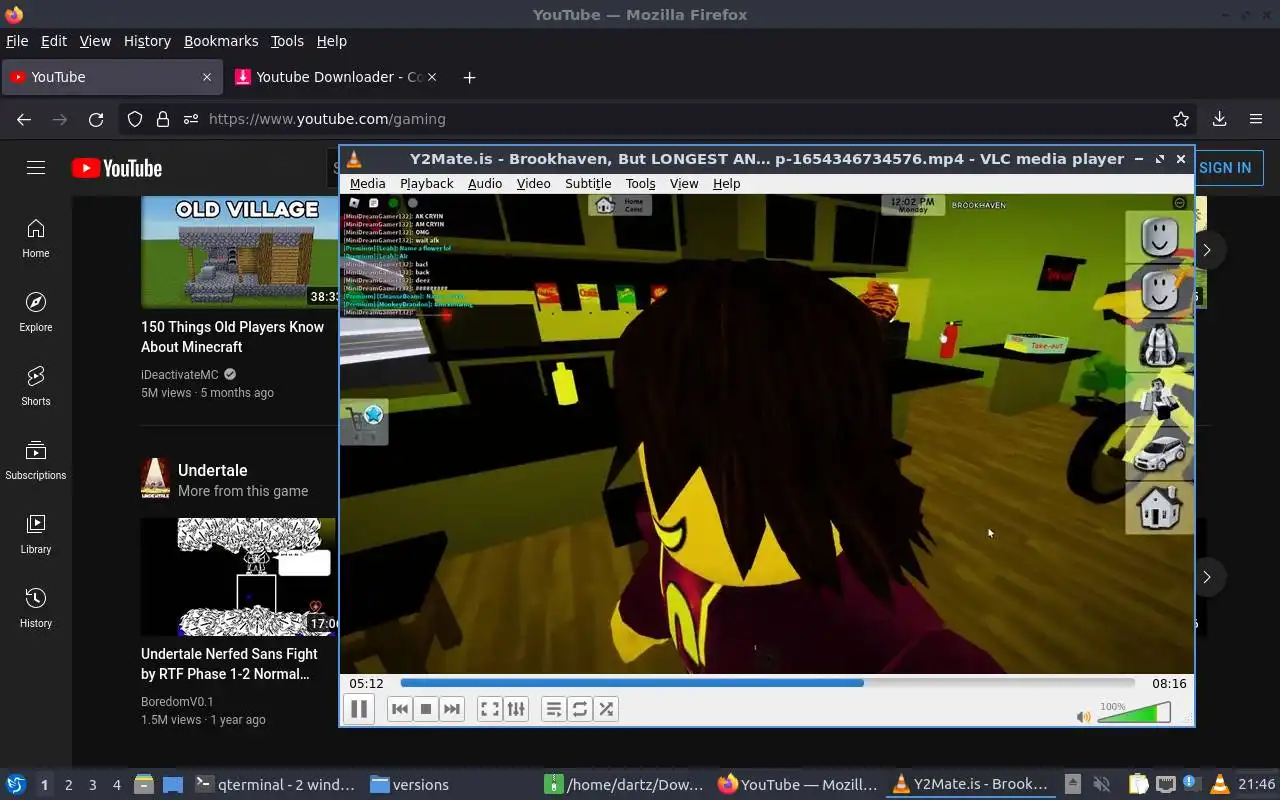This screenshot has height=800, width=1280.
Task: Go back in Firefox
Action: [x=24, y=119]
